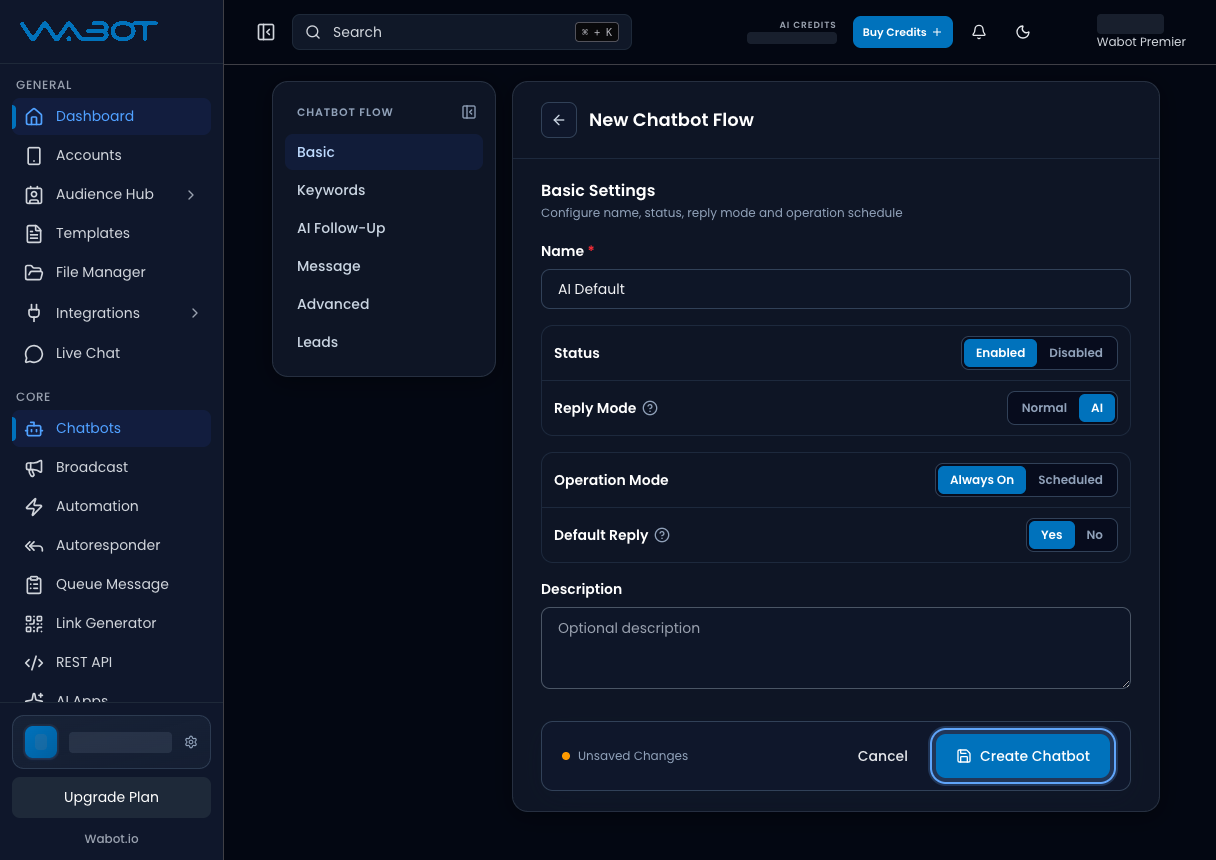Click the Queue Message clipboard icon
Image resolution: width=1216 pixels, height=860 pixels.
34,584
